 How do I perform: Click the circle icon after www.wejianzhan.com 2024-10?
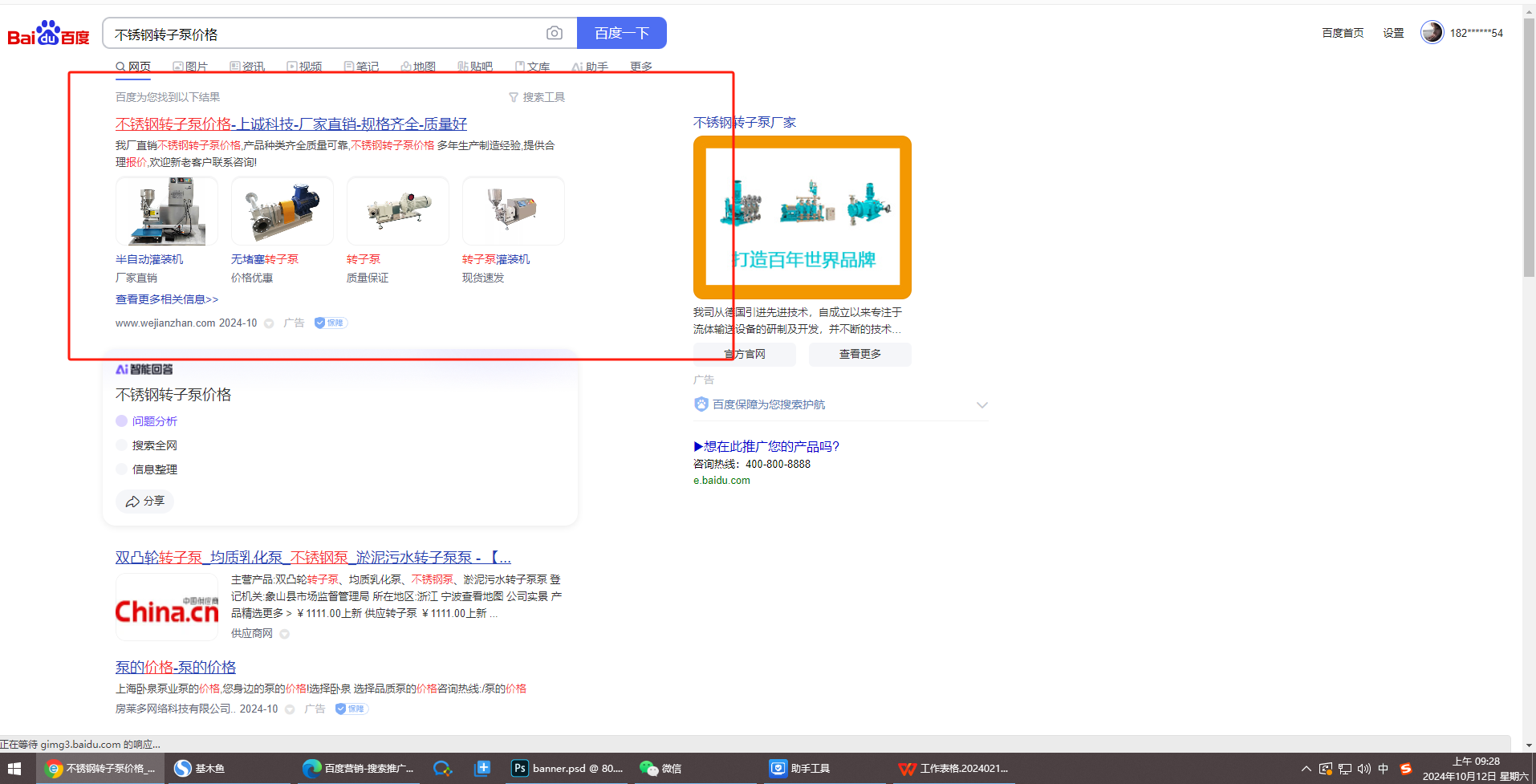click(x=269, y=323)
